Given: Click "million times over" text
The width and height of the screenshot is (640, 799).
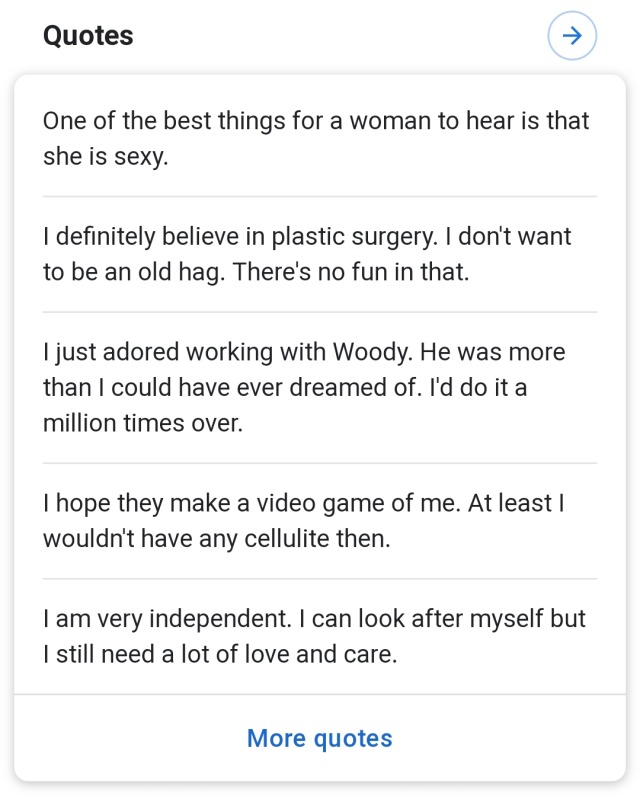Looking at the screenshot, I should (x=143, y=423).
